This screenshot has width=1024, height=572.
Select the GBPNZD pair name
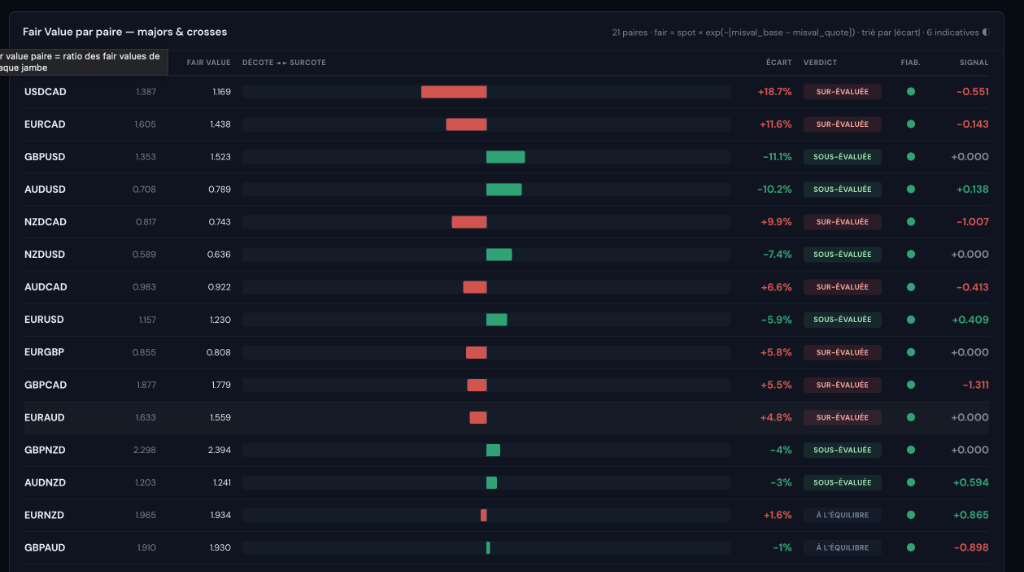(x=44, y=450)
